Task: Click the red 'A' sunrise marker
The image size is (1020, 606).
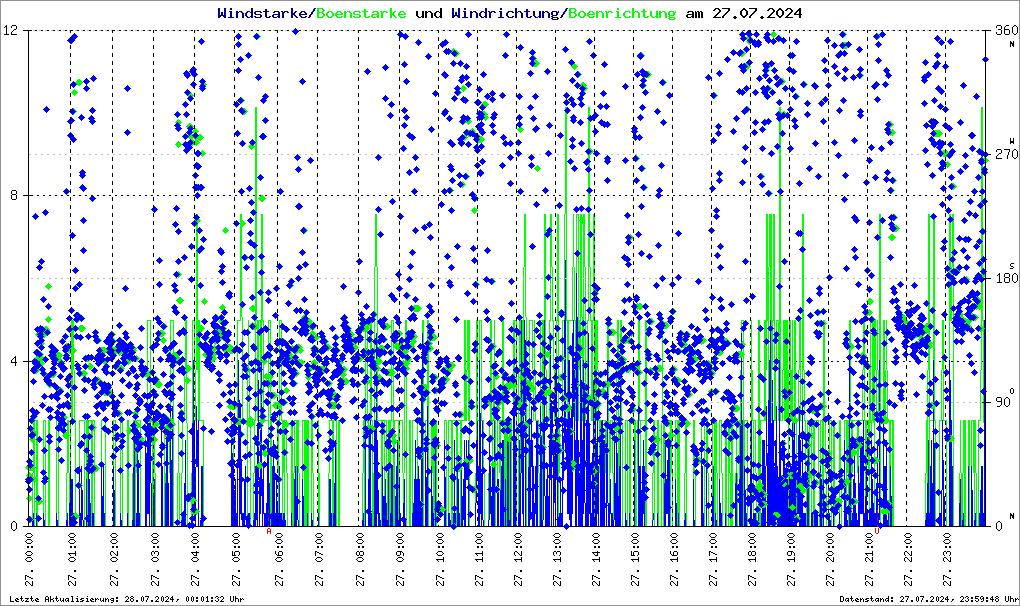Action: (x=269, y=531)
